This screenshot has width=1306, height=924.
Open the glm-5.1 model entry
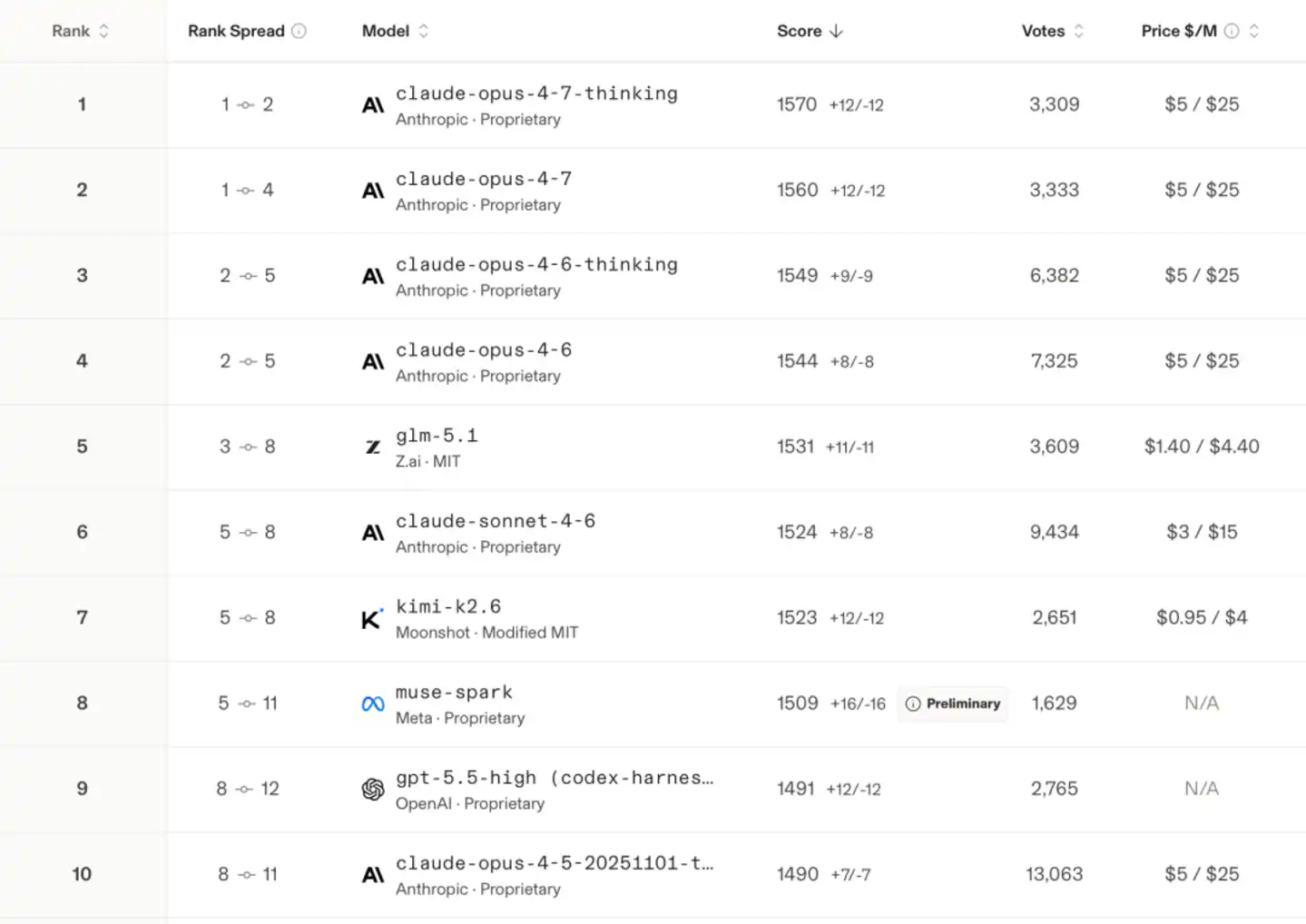437,436
